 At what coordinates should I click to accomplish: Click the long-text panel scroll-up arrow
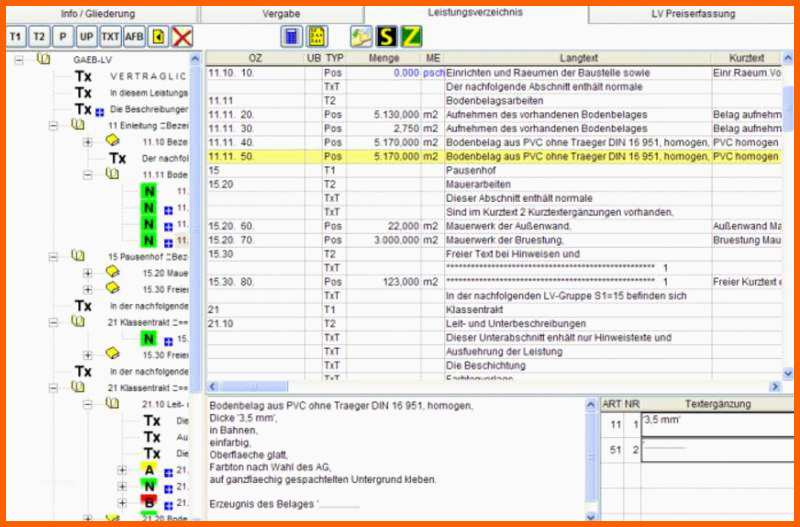click(x=590, y=406)
